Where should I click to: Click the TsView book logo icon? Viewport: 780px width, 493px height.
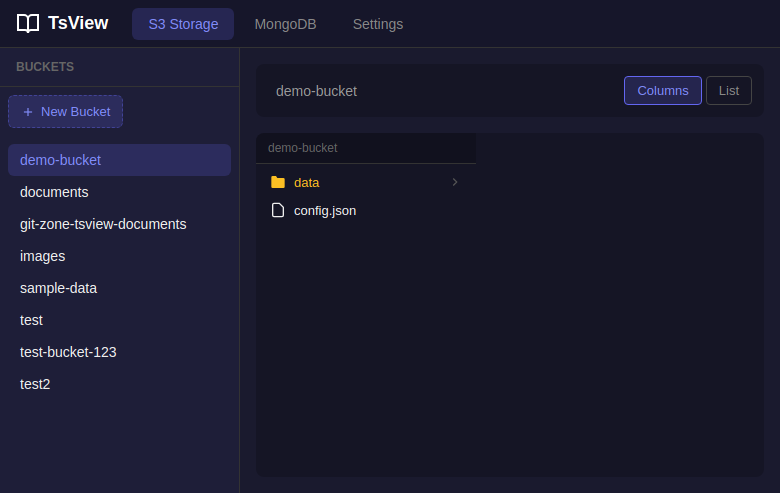pos(28,24)
